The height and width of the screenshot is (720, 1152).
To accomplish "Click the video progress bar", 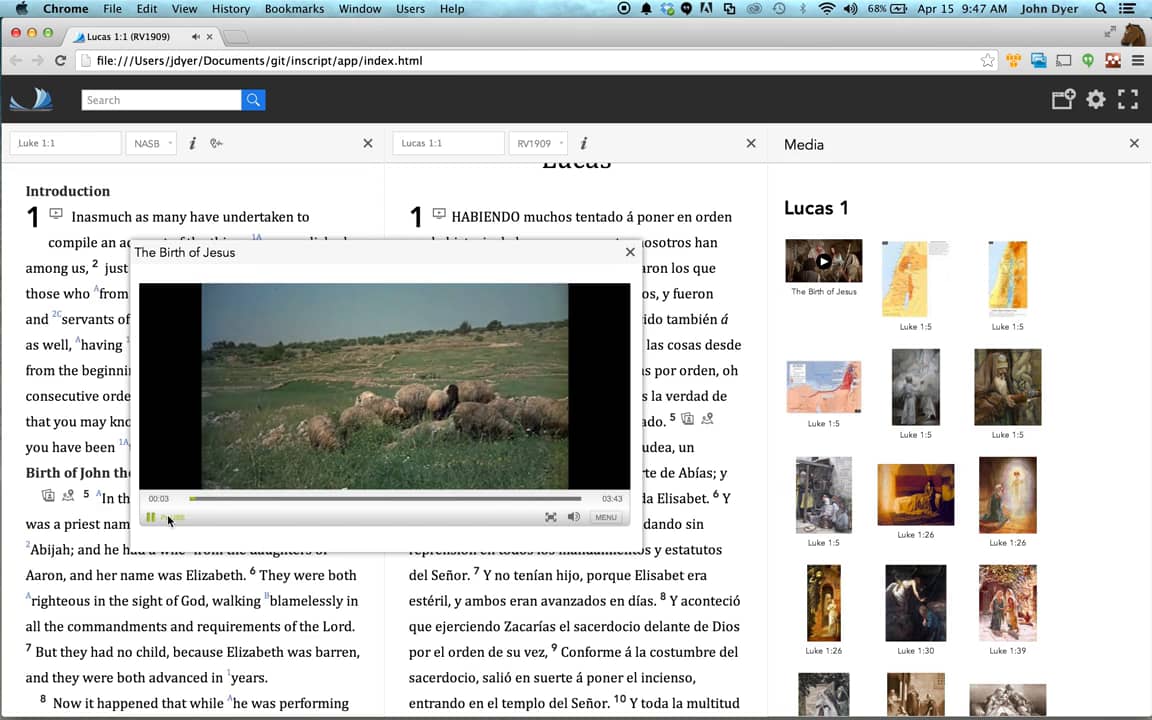I will click(385, 499).
